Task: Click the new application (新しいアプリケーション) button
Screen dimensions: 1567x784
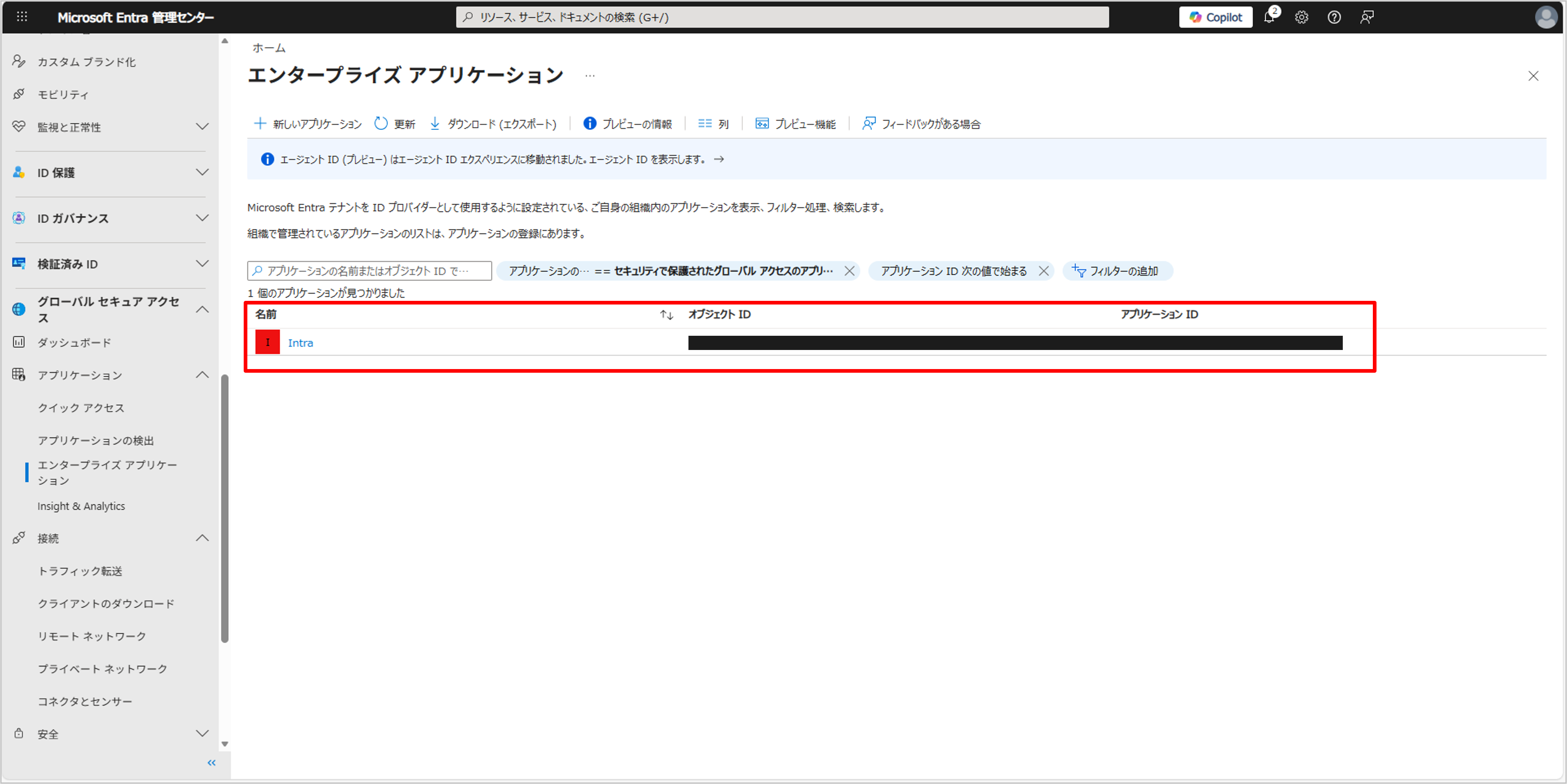Action: coord(308,124)
